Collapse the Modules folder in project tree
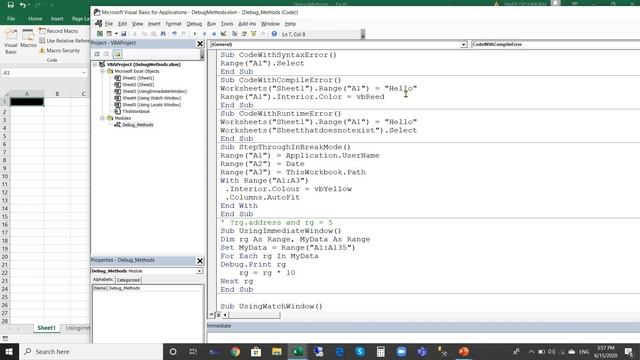The width and height of the screenshot is (640, 360). [102, 118]
